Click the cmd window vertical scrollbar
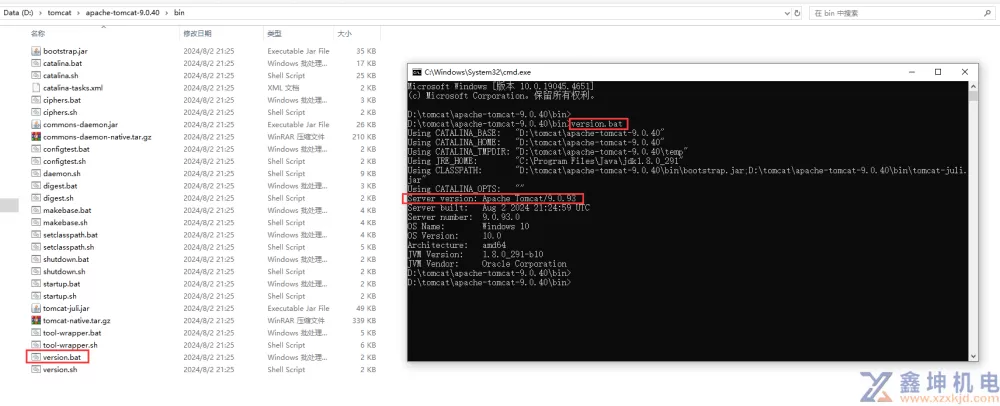Image resolution: width=1000 pixels, height=406 pixels. tap(973, 221)
